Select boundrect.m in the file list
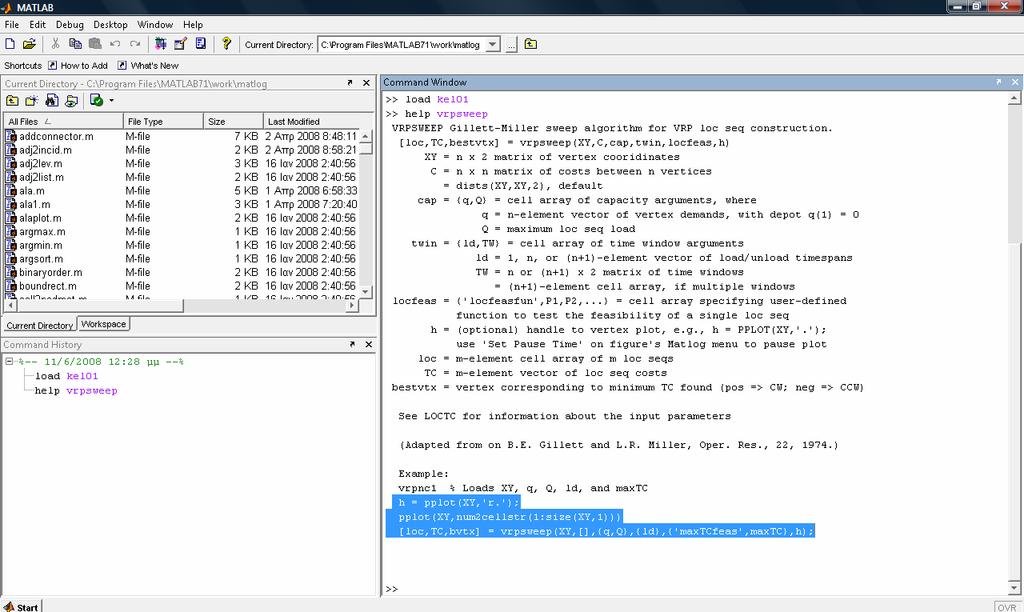 (x=48, y=286)
